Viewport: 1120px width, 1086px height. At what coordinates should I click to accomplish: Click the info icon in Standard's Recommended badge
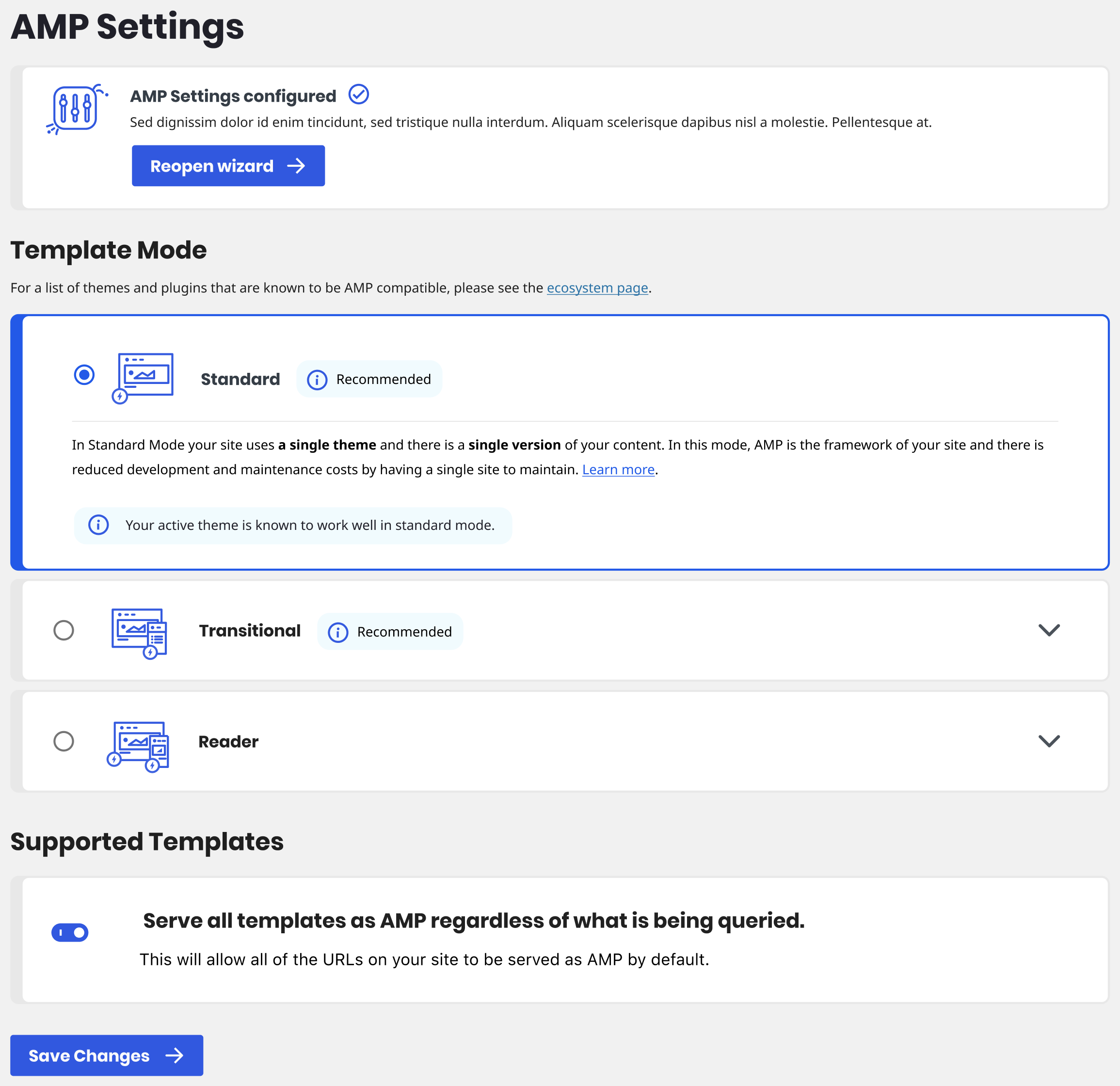(x=317, y=380)
